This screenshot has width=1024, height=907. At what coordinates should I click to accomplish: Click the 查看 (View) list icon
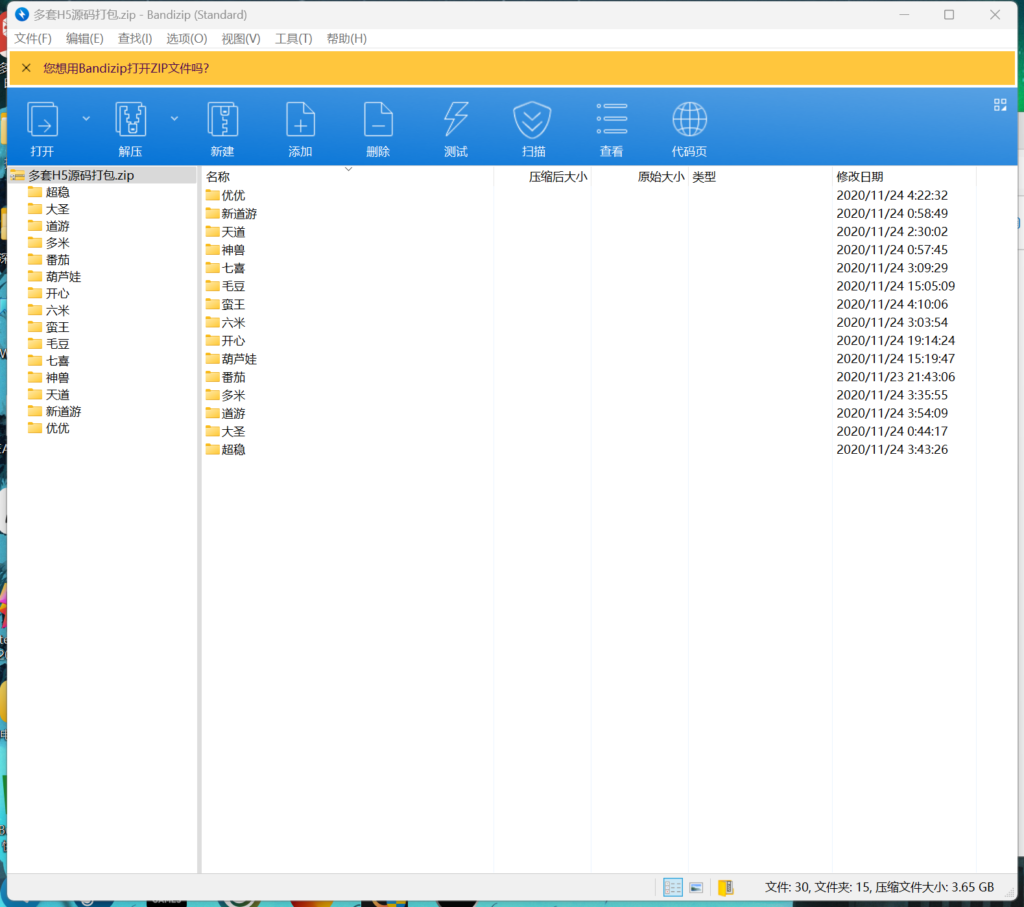(611, 121)
